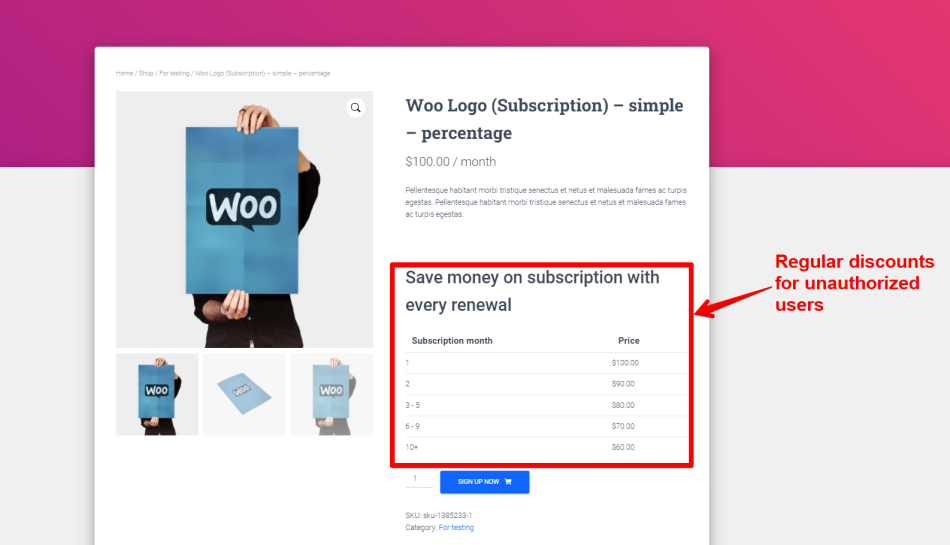
Task: Click the Save money on subscription heading
Action: click(532, 291)
